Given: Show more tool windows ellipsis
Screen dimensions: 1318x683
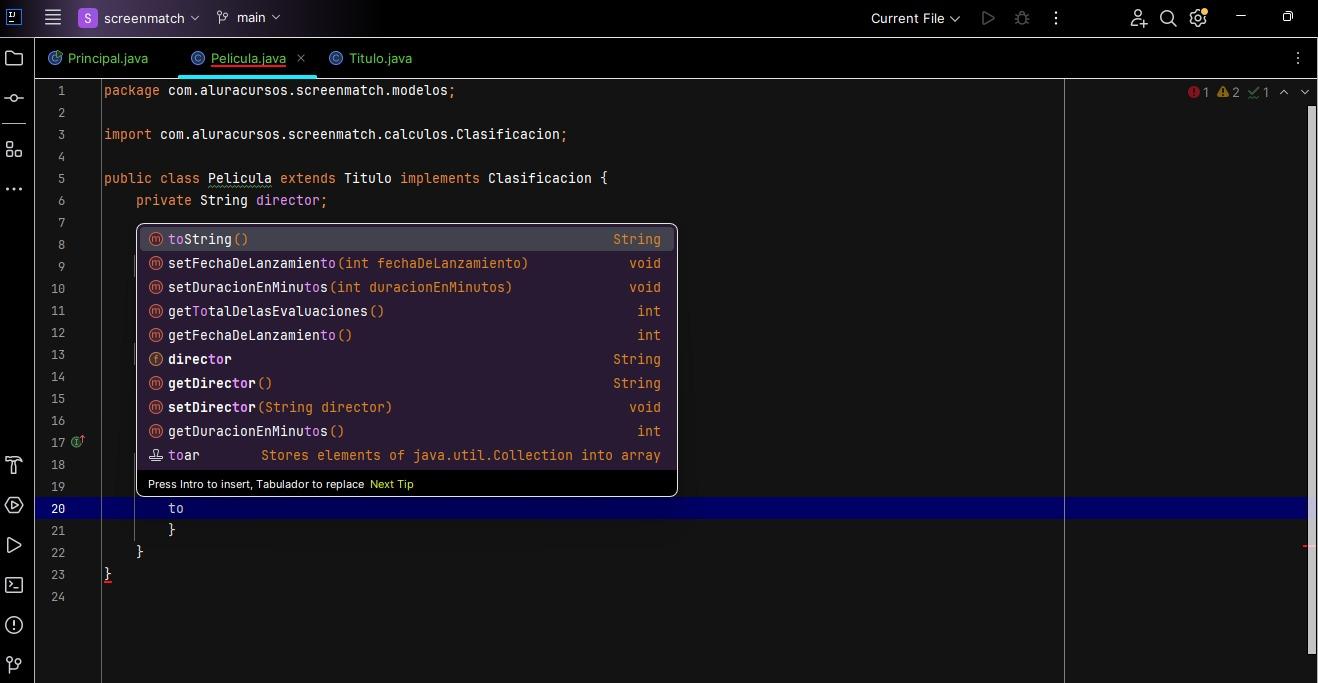Looking at the screenshot, I should [x=14, y=189].
